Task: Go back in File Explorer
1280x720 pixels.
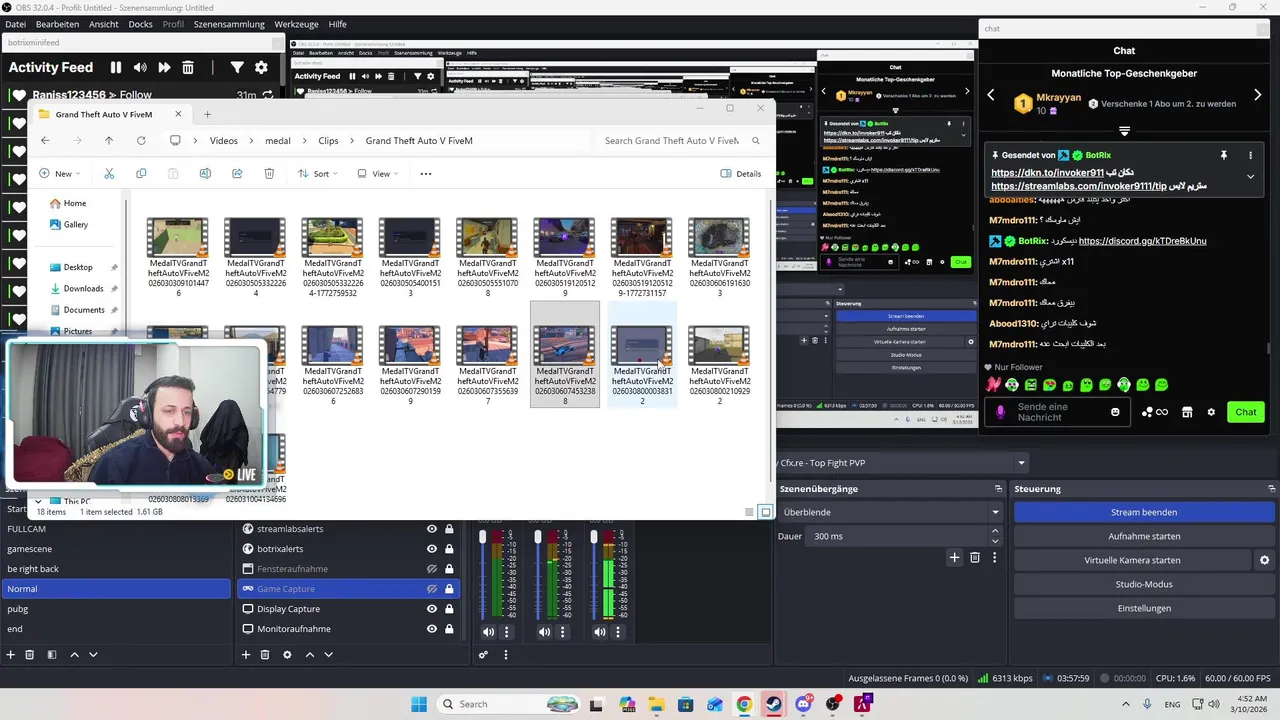Action: coord(45,141)
